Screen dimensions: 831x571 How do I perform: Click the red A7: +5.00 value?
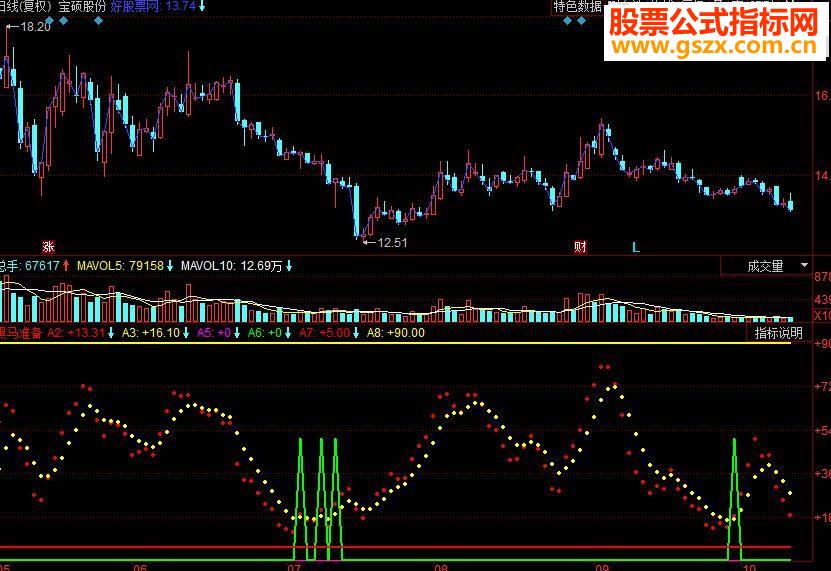click(324, 333)
